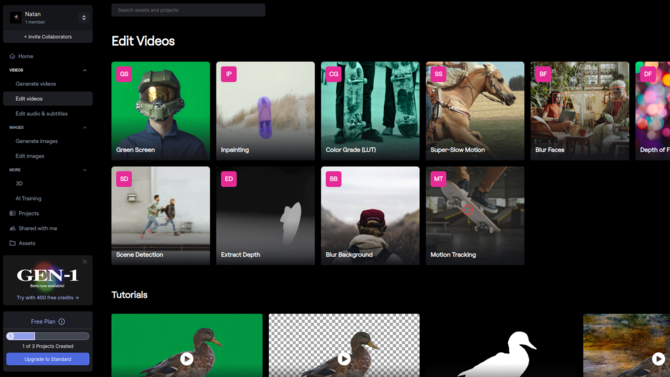Click the Assets folder icon
The height and width of the screenshot is (377, 670).
tap(12, 243)
